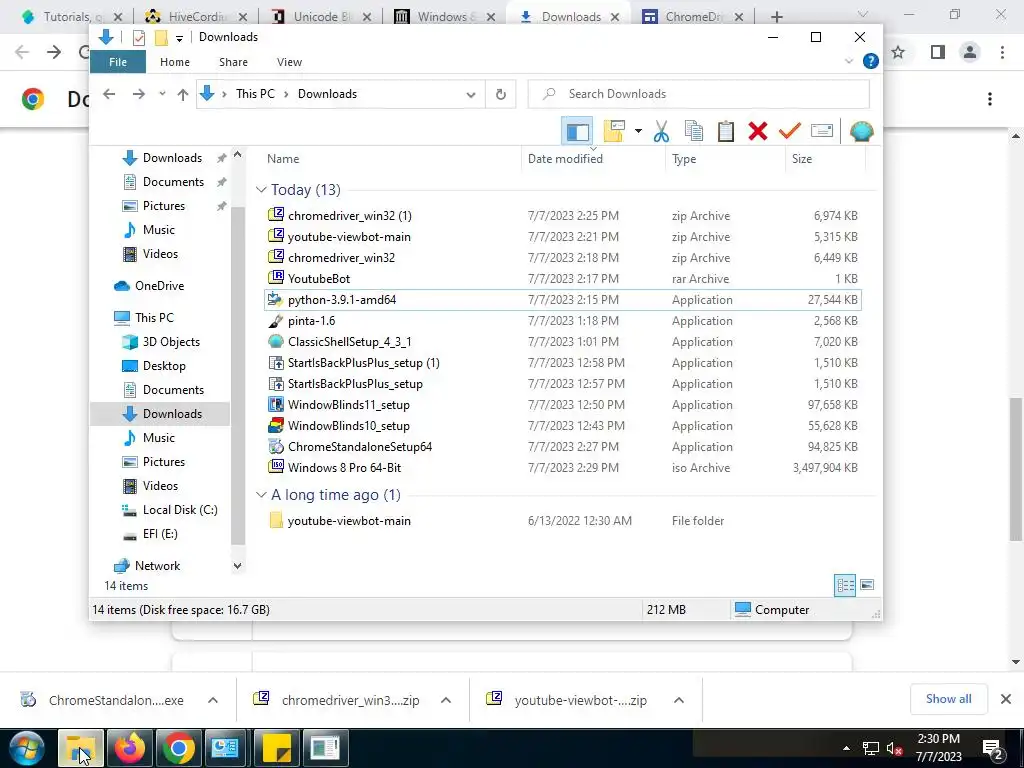The width and height of the screenshot is (1024, 768).
Task: Open Firefox from taskbar
Action: pyautogui.click(x=129, y=748)
